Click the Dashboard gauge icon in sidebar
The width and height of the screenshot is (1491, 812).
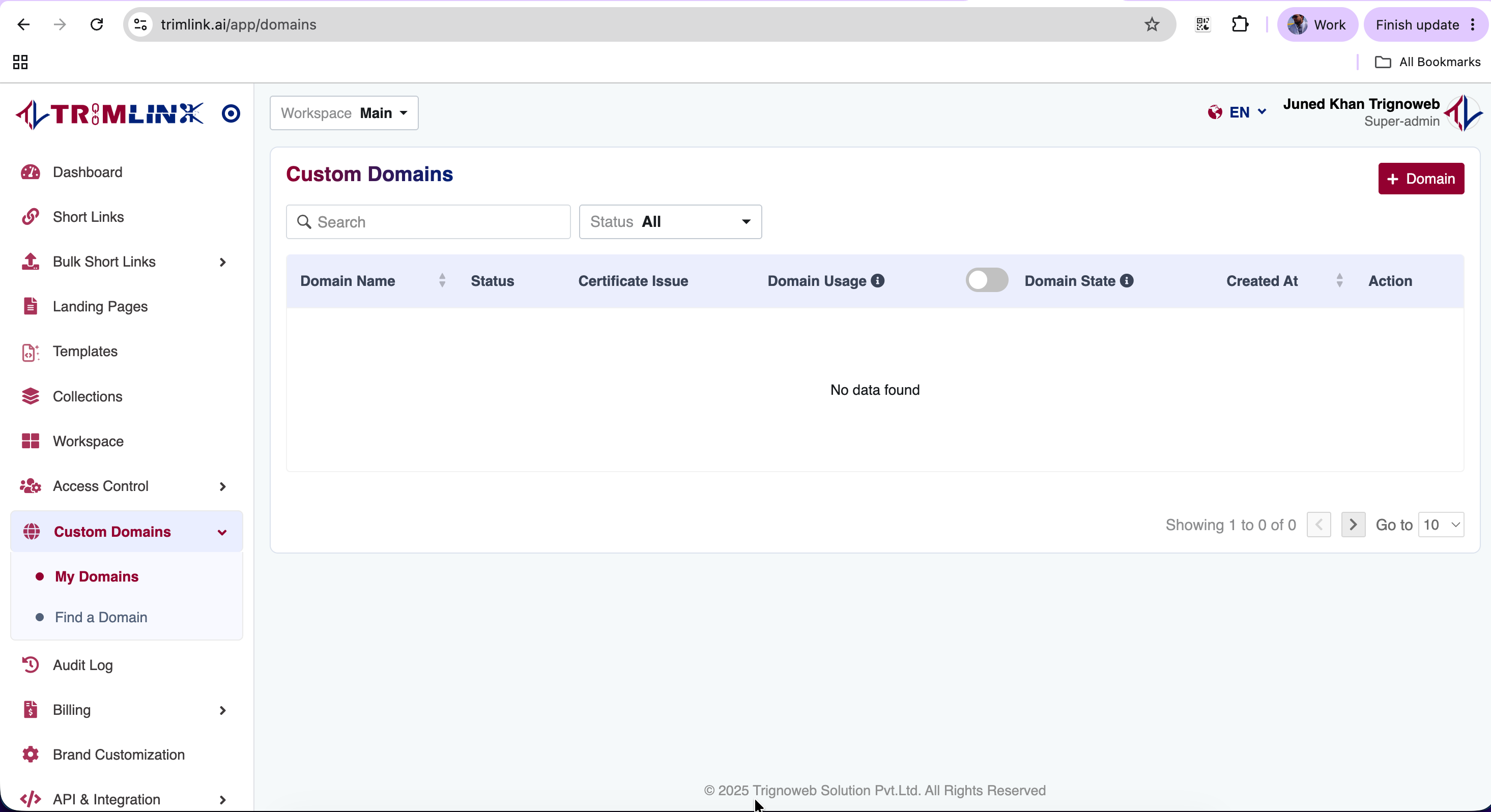(30, 172)
